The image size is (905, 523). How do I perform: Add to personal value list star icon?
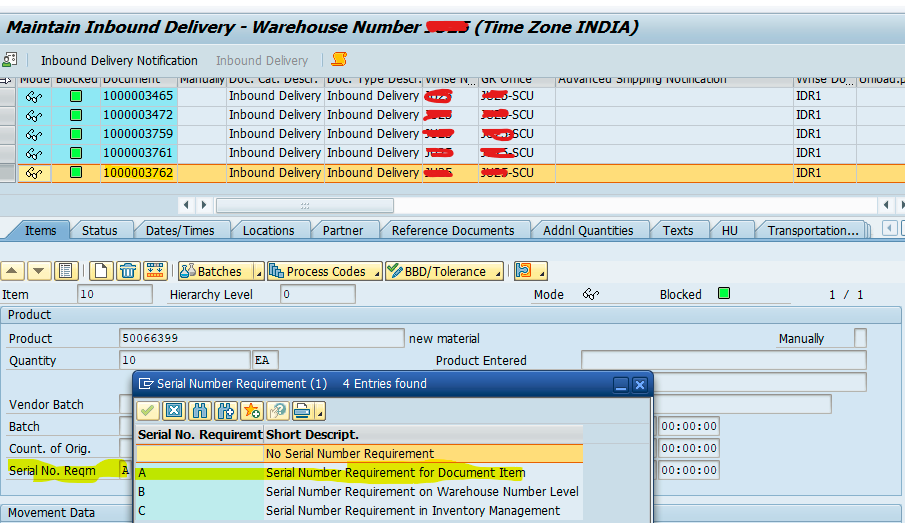252,411
